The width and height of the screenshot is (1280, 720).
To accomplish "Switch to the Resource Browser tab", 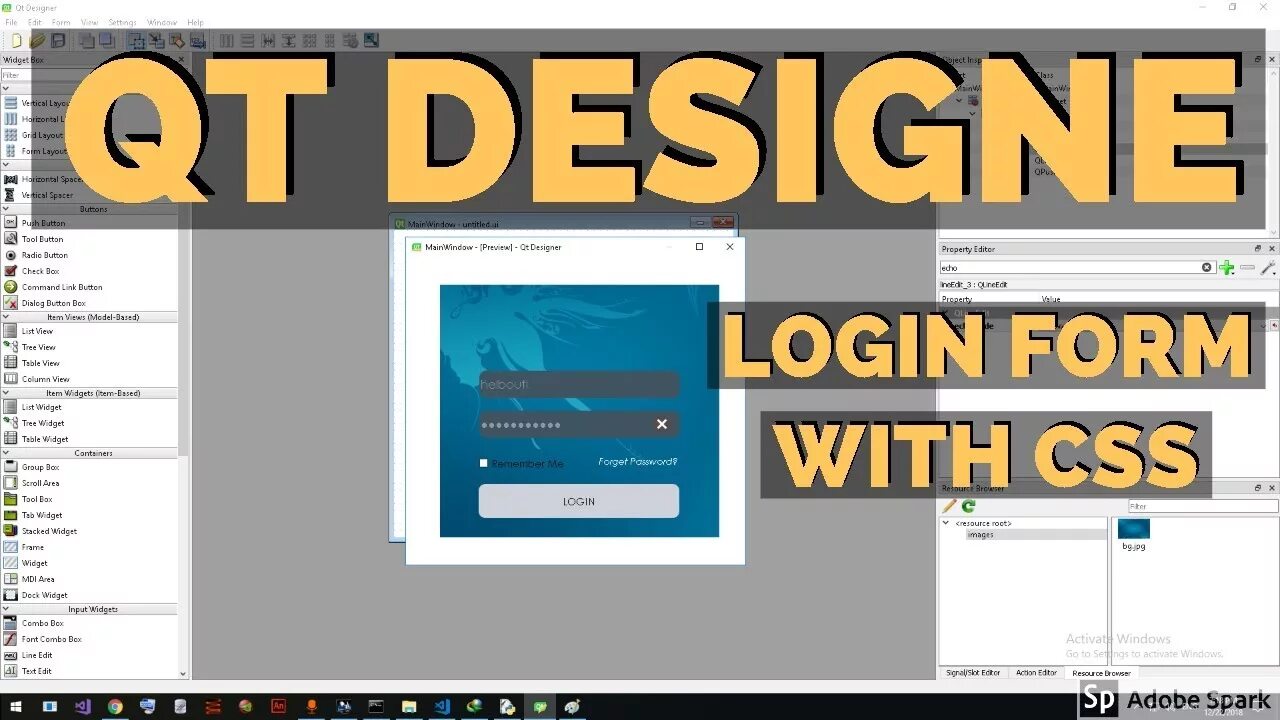I will 1101,673.
